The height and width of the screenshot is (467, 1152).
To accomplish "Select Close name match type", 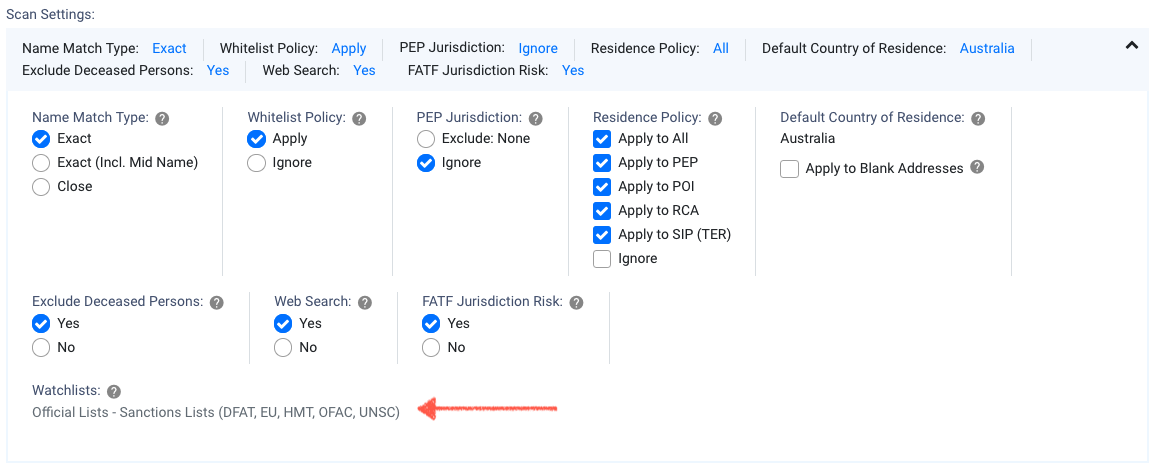I will 41,187.
